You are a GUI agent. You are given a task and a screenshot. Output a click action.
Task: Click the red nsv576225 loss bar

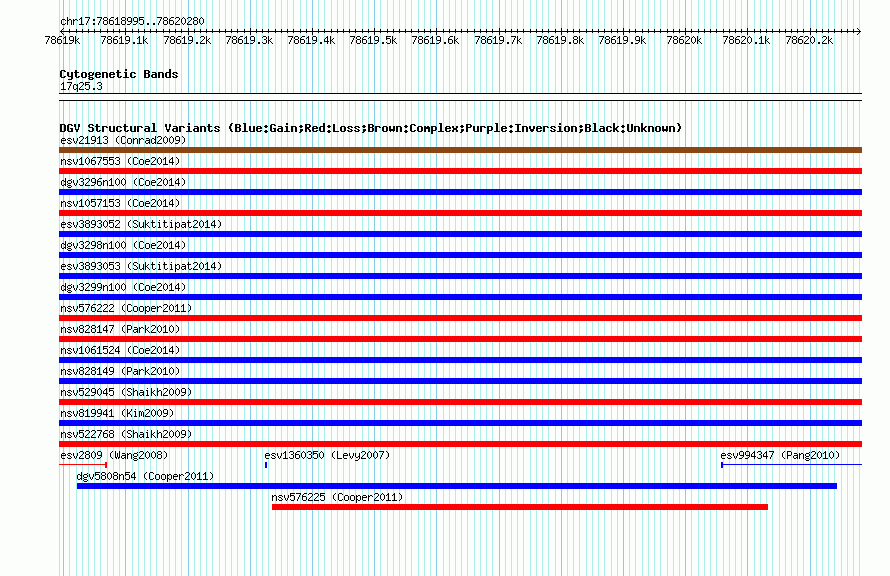pyautogui.click(x=520, y=507)
